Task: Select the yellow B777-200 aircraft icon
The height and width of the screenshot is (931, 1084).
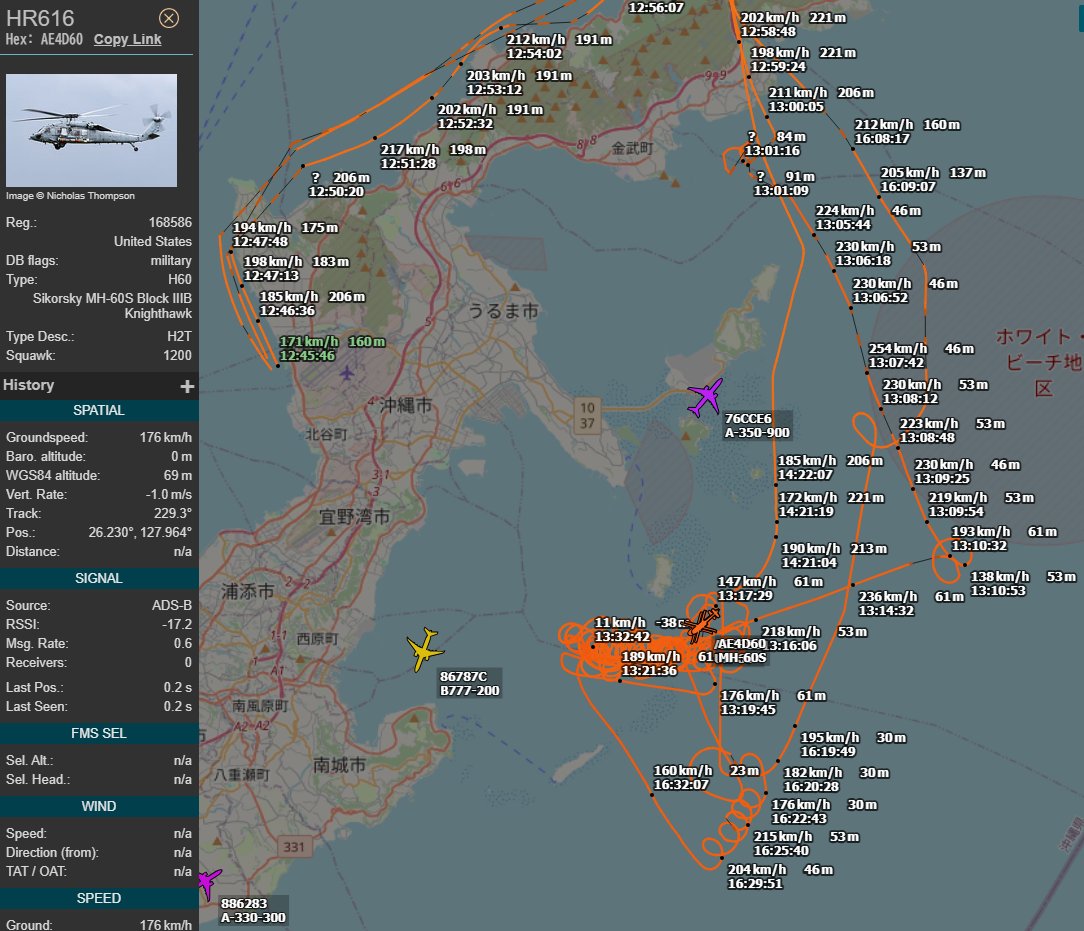Action: (424, 650)
